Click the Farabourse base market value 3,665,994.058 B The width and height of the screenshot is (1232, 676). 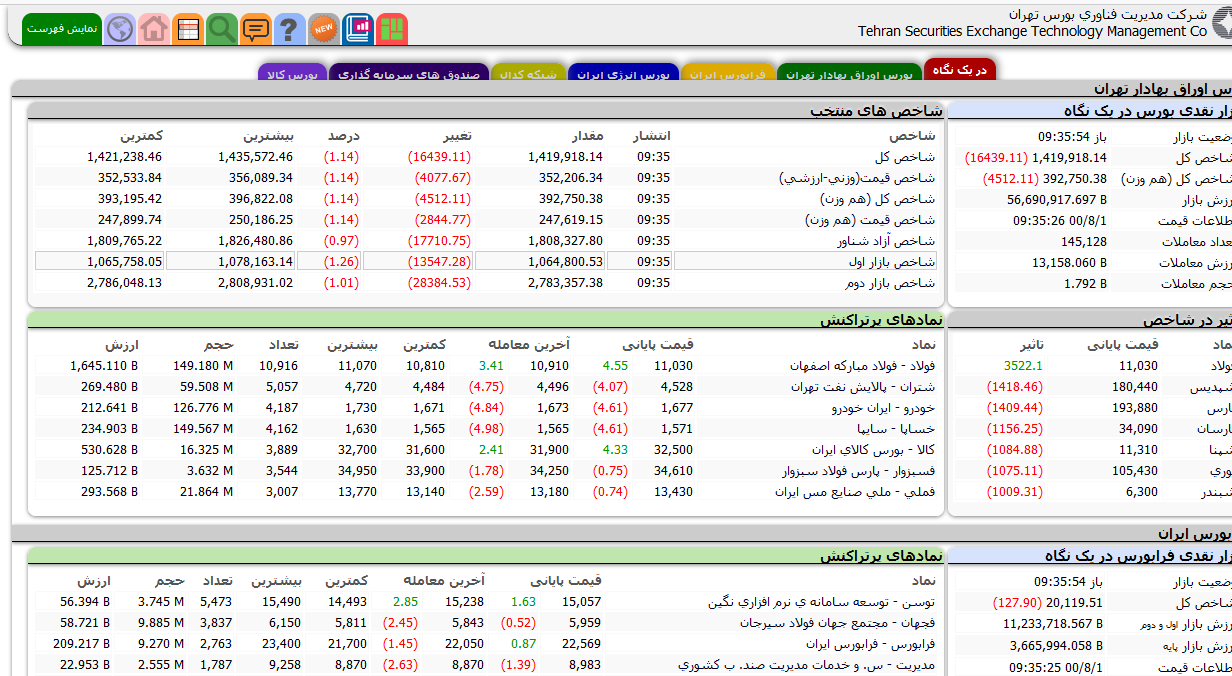pyautogui.click(x=1057, y=645)
